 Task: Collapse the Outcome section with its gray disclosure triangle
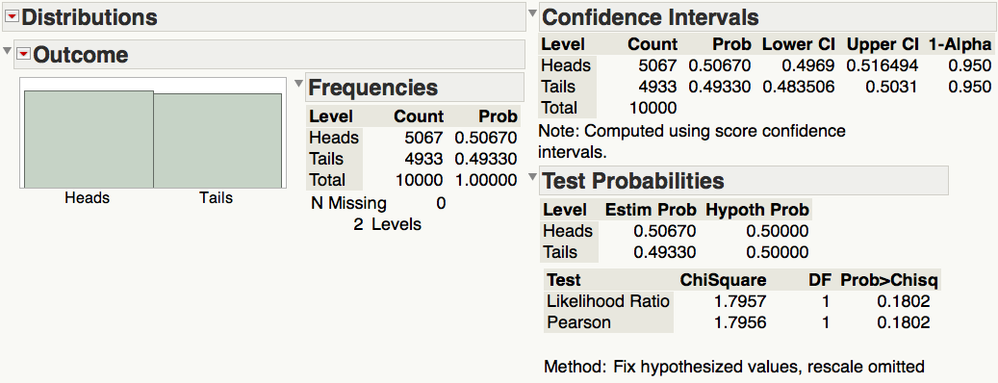7,51
